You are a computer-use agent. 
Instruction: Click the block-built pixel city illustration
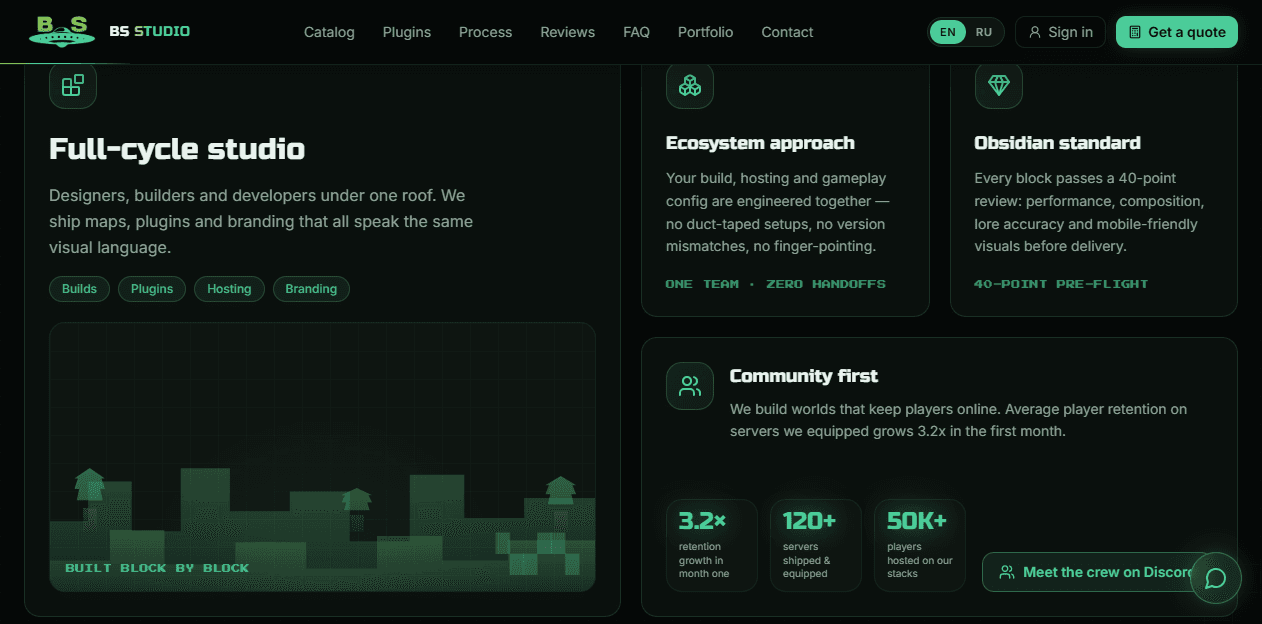click(322, 457)
